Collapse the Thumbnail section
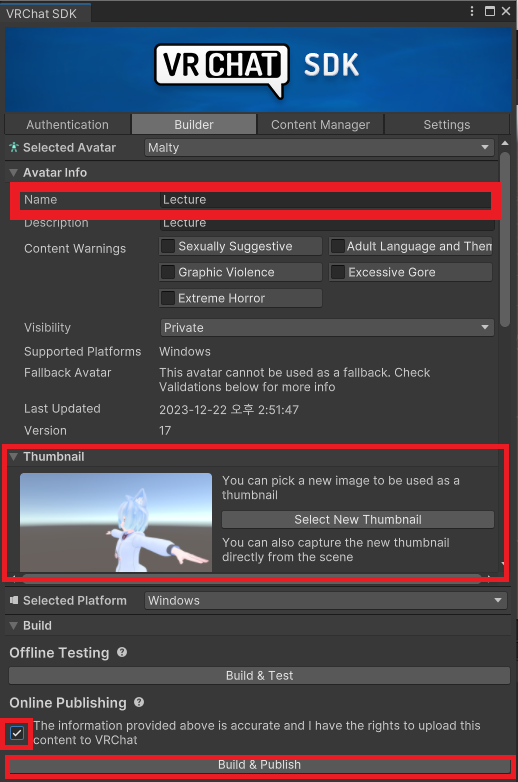The image size is (518, 782). (13, 456)
